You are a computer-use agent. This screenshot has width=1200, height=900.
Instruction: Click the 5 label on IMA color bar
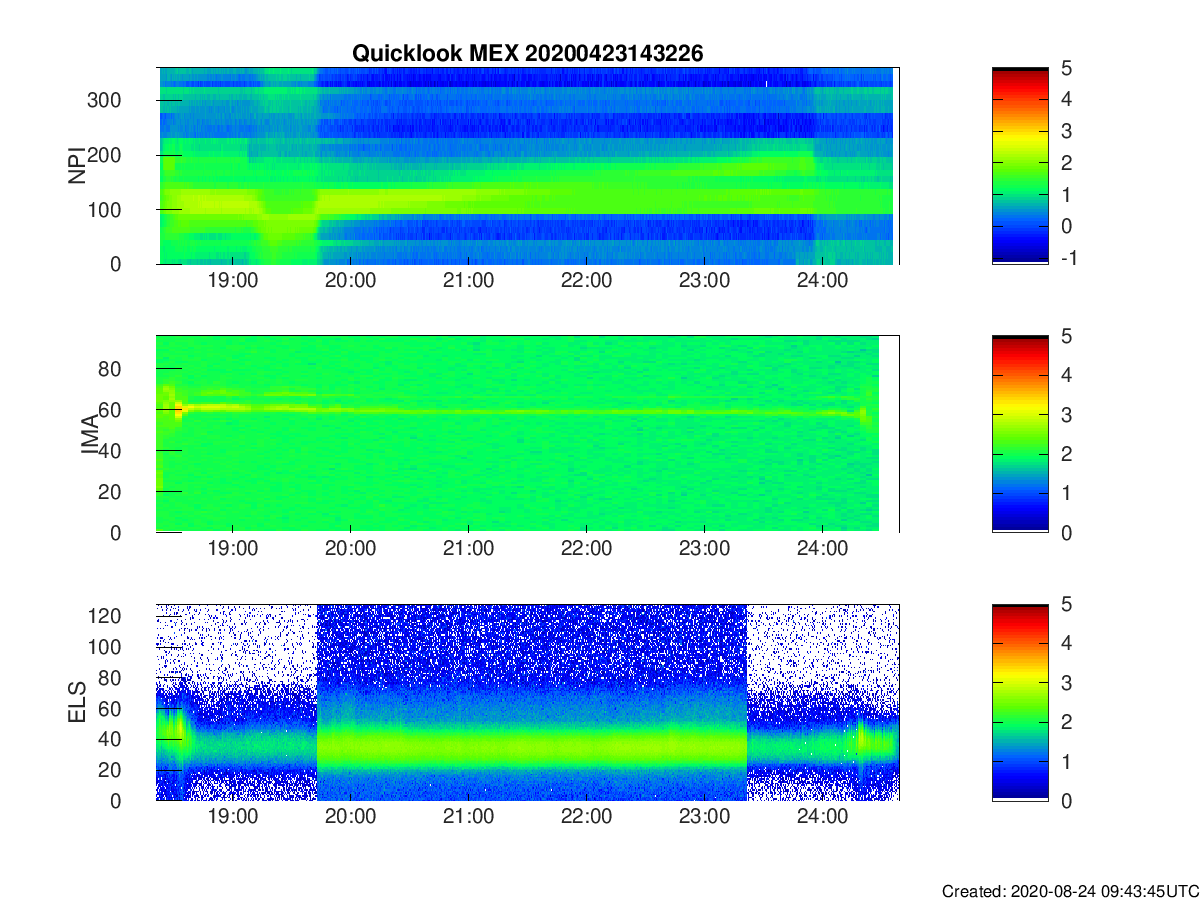coord(1066,336)
